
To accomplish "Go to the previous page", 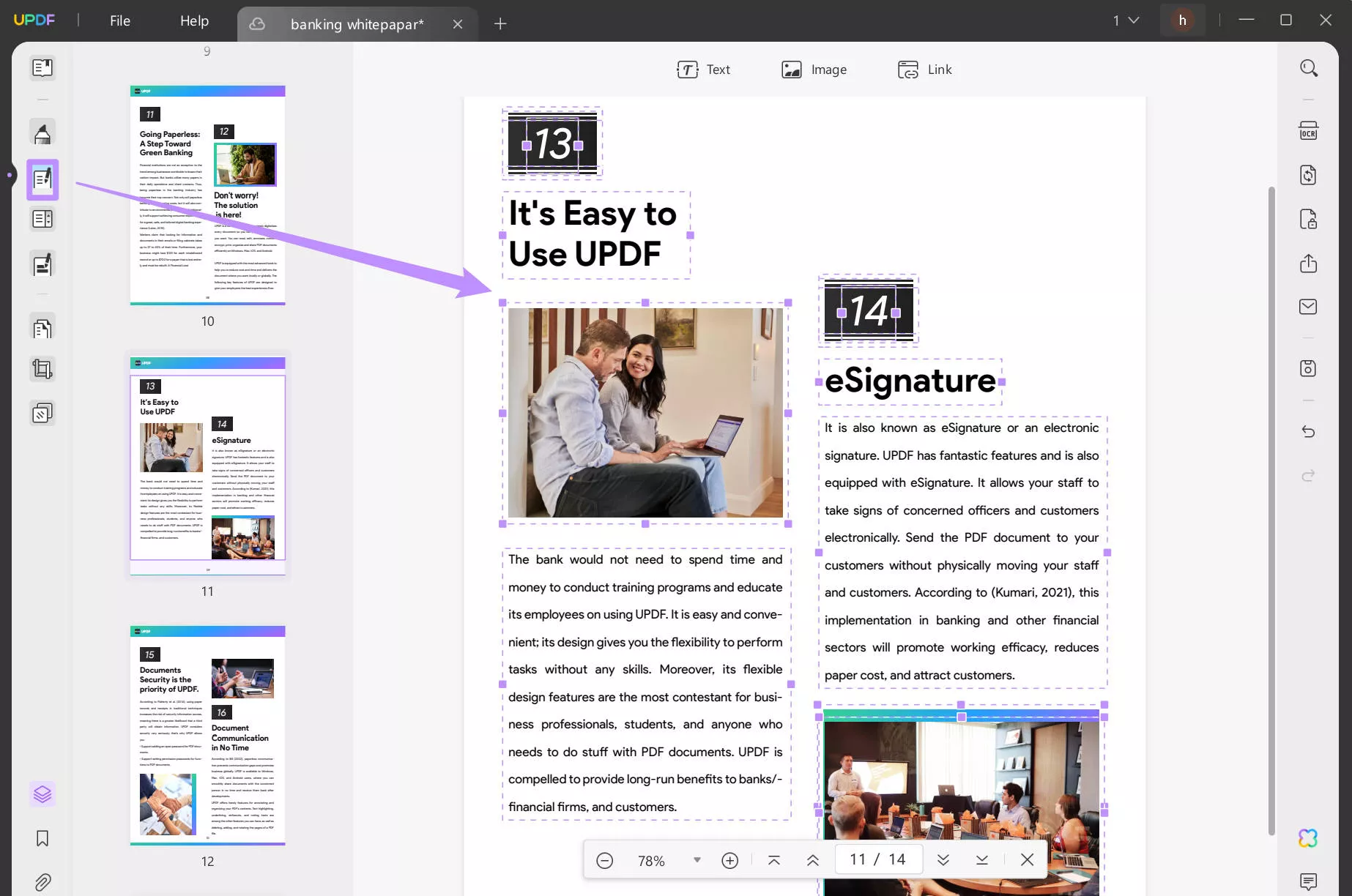I will tap(813, 860).
